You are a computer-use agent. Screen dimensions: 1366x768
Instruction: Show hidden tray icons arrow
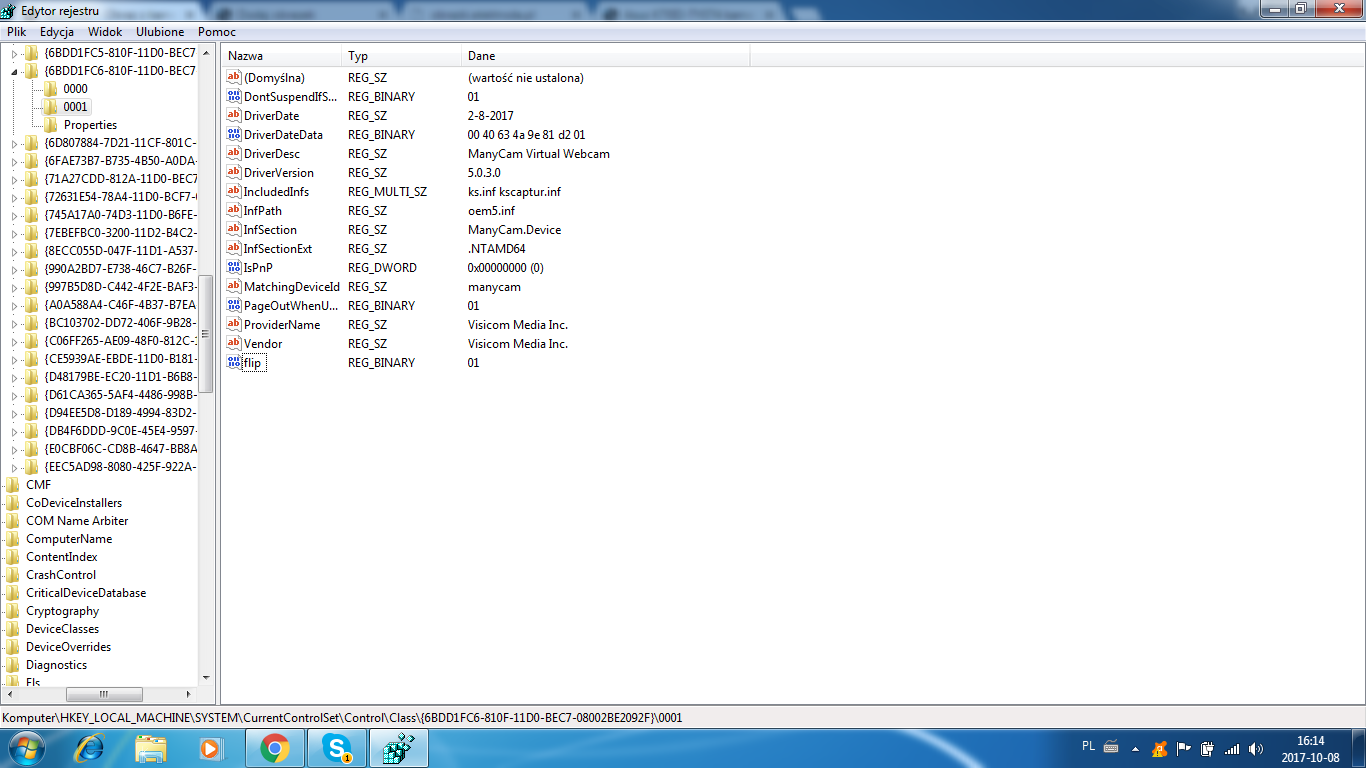coord(1135,748)
